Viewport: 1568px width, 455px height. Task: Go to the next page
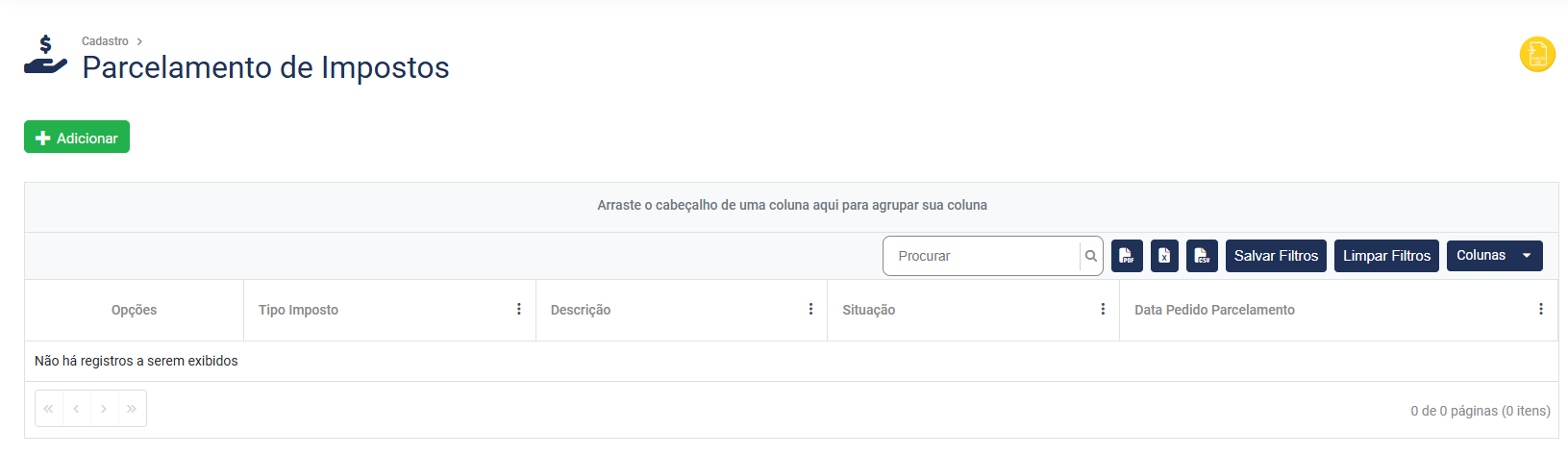[x=104, y=409]
